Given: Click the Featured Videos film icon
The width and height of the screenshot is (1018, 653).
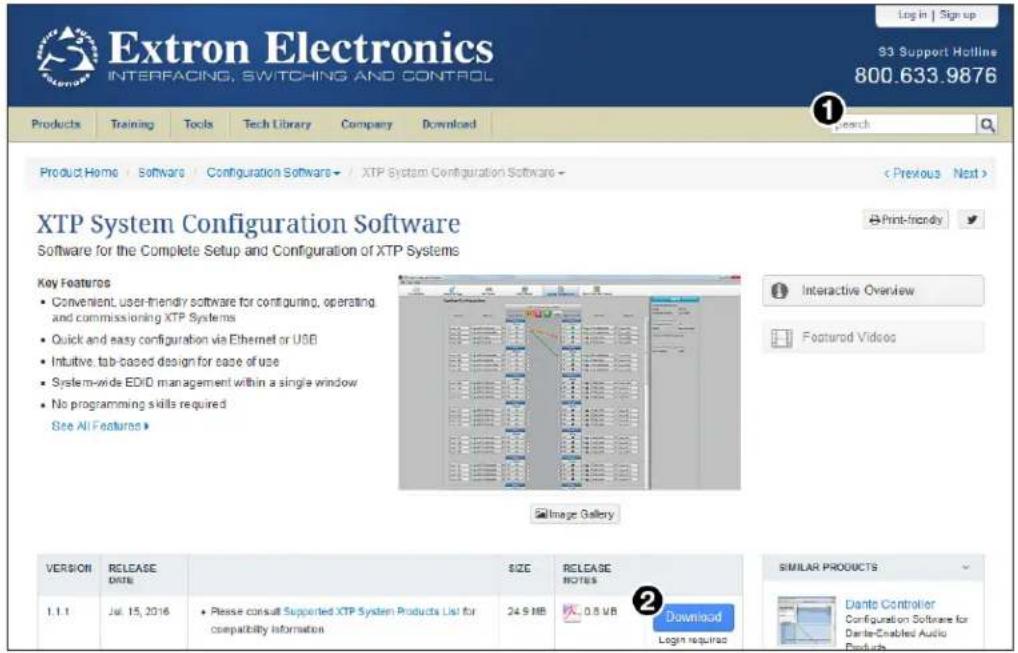Looking at the screenshot, I should [x=781, y=338].
